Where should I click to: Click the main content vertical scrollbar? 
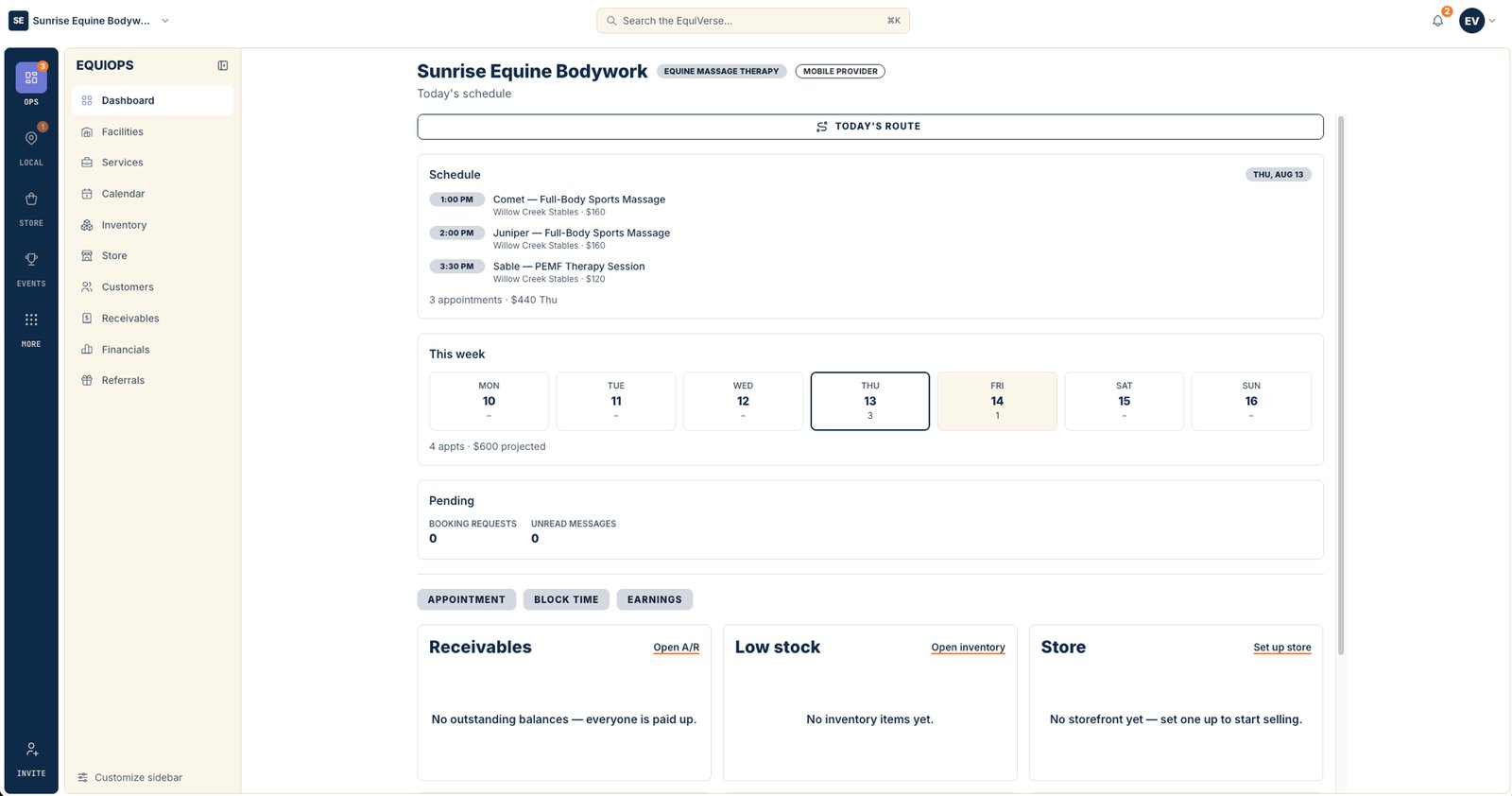[x=1341, y=385]
